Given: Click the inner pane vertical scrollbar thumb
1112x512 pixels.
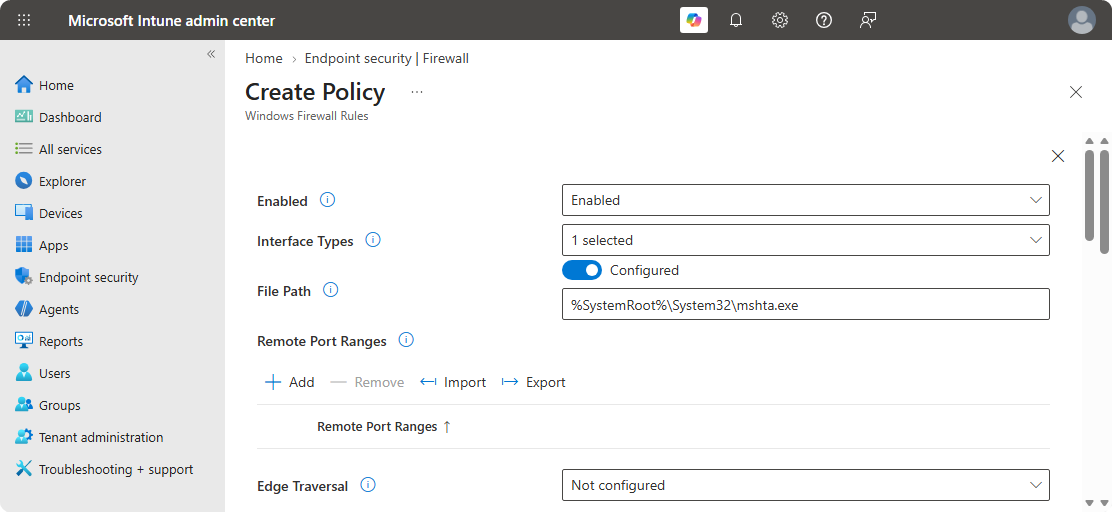Looking at the screenshot, I should tap(1090, 195).
